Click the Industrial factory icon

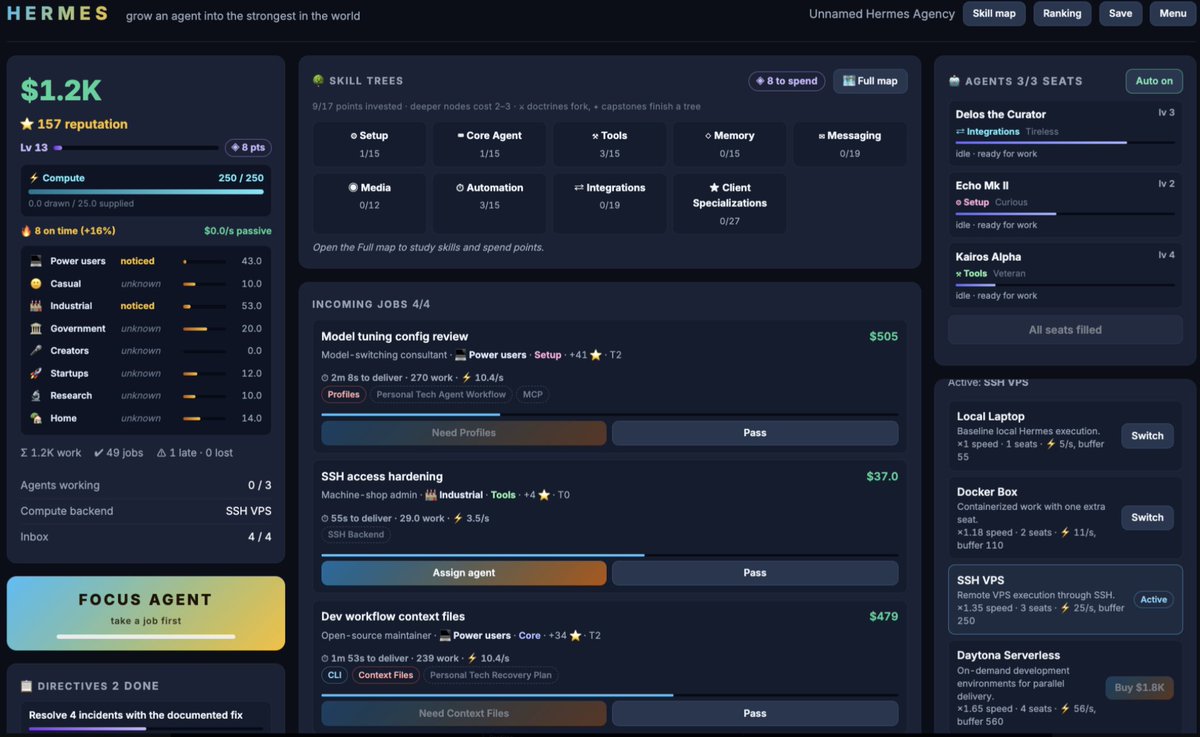(36, 306)
